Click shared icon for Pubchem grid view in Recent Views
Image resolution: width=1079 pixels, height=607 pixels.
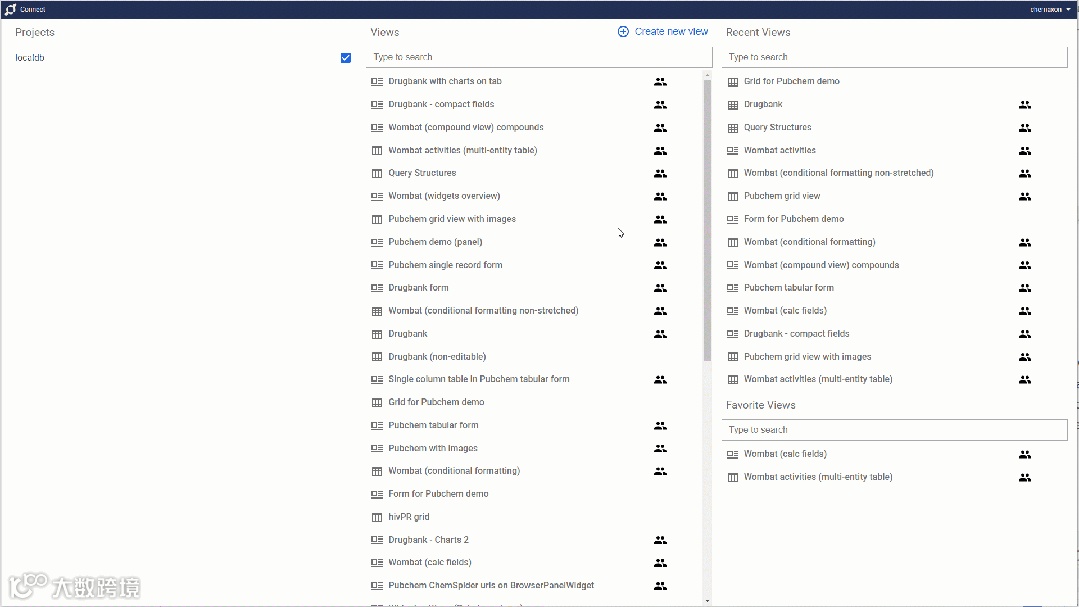(1025, 196)
